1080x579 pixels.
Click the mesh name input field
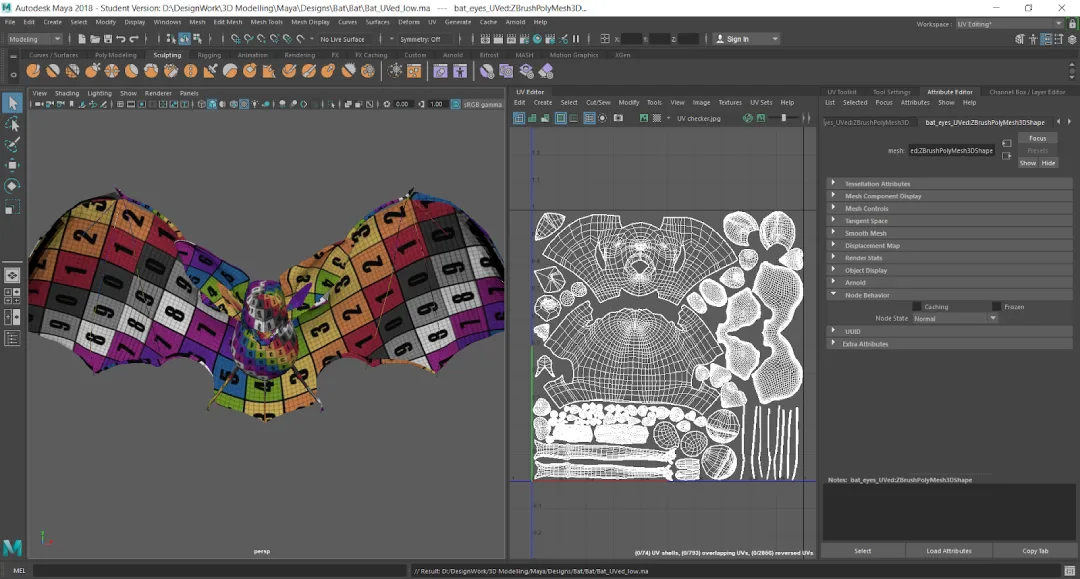point(951,151)
